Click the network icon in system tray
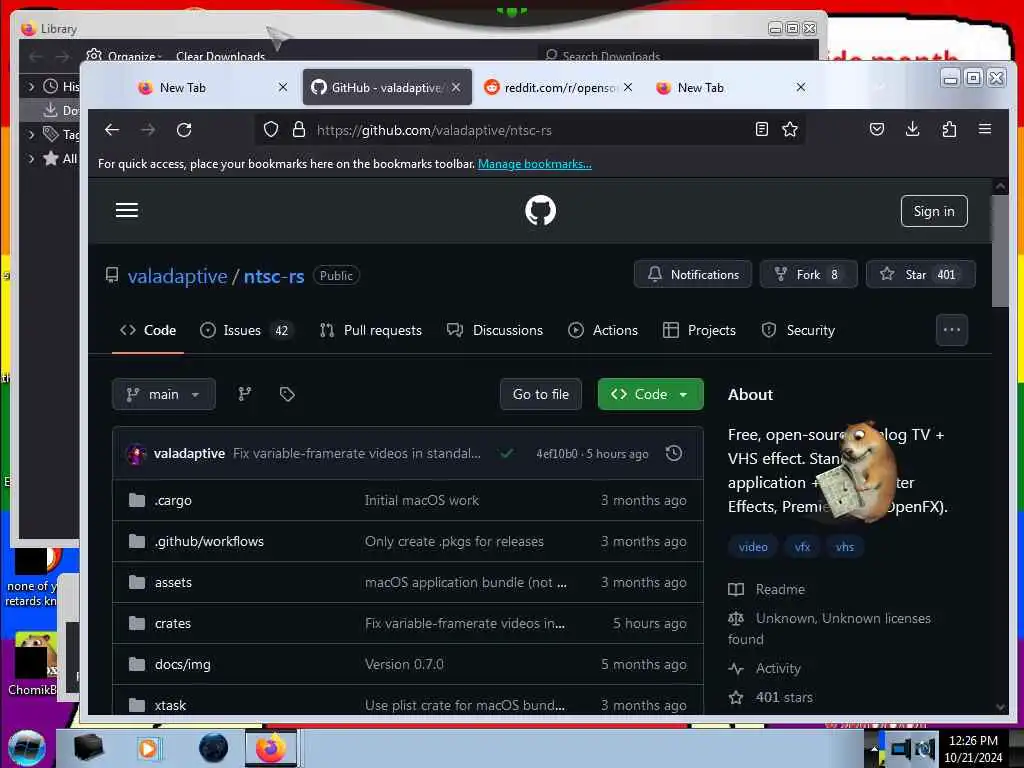 click(x=901, y=748)
